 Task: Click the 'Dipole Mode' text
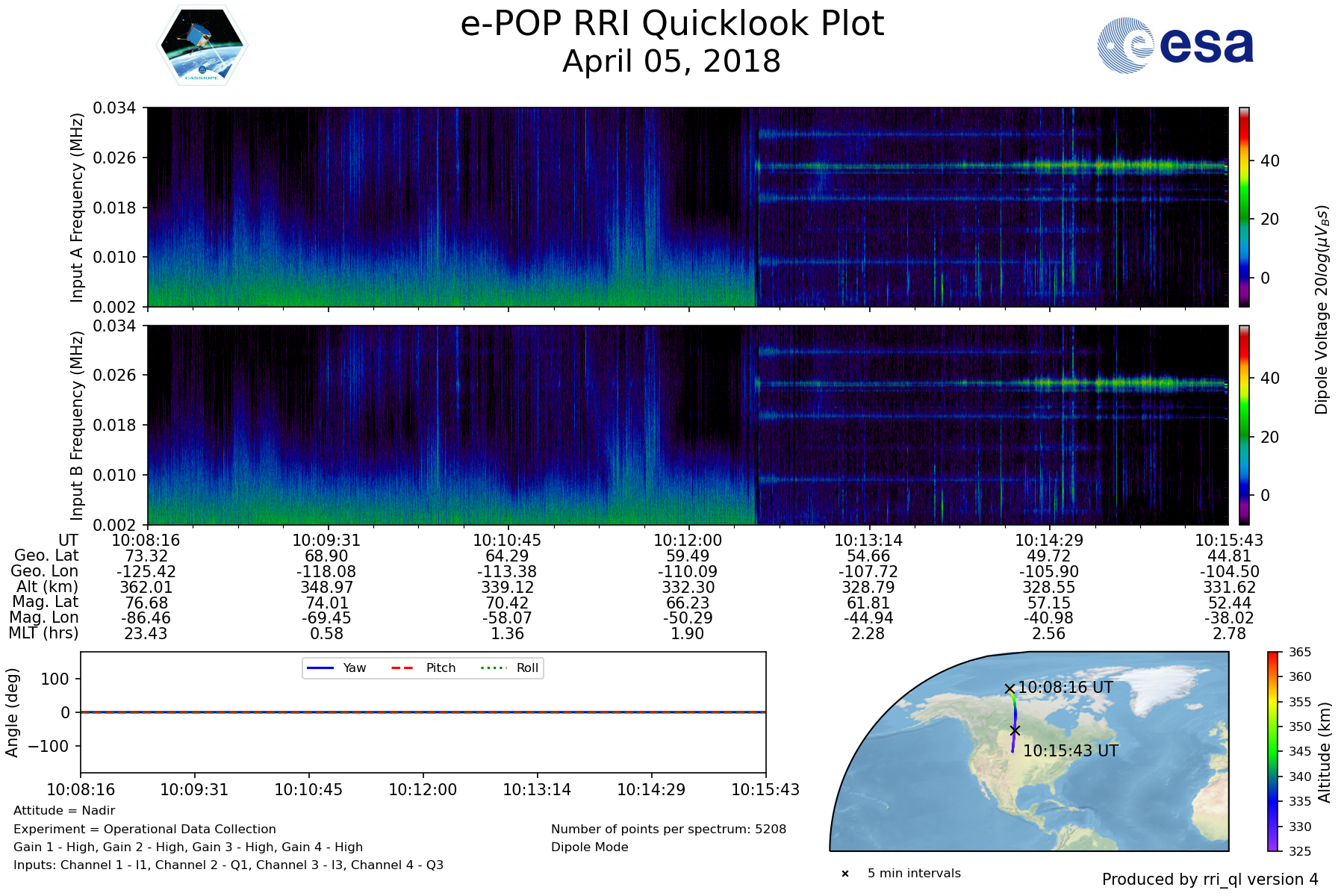589,847
